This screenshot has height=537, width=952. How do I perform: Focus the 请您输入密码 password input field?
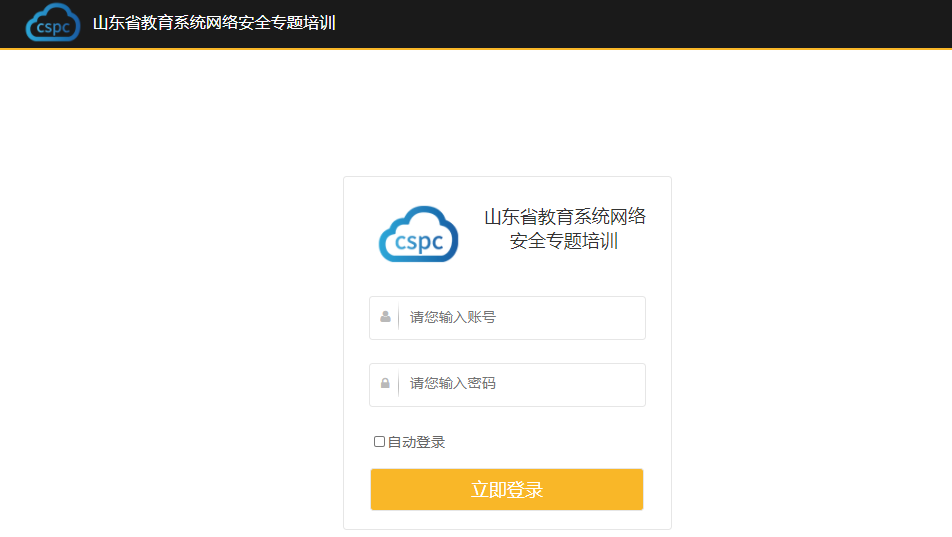(x=507, y=385)
